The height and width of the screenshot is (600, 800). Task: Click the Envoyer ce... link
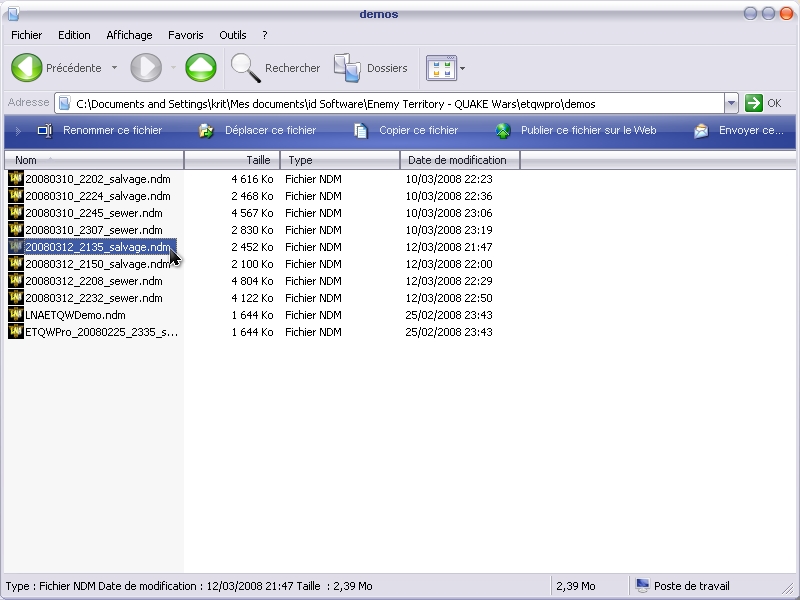click(751, 131)
